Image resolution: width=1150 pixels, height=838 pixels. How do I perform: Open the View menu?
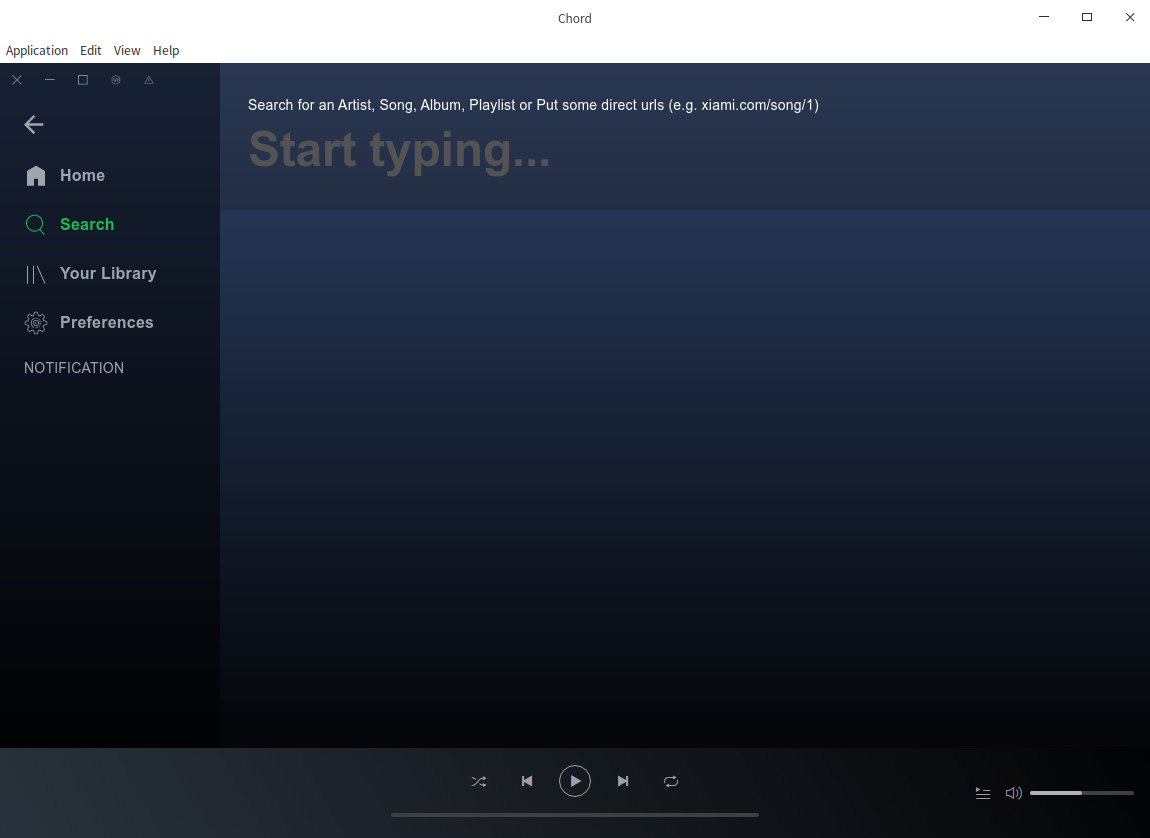click(127, 51)
